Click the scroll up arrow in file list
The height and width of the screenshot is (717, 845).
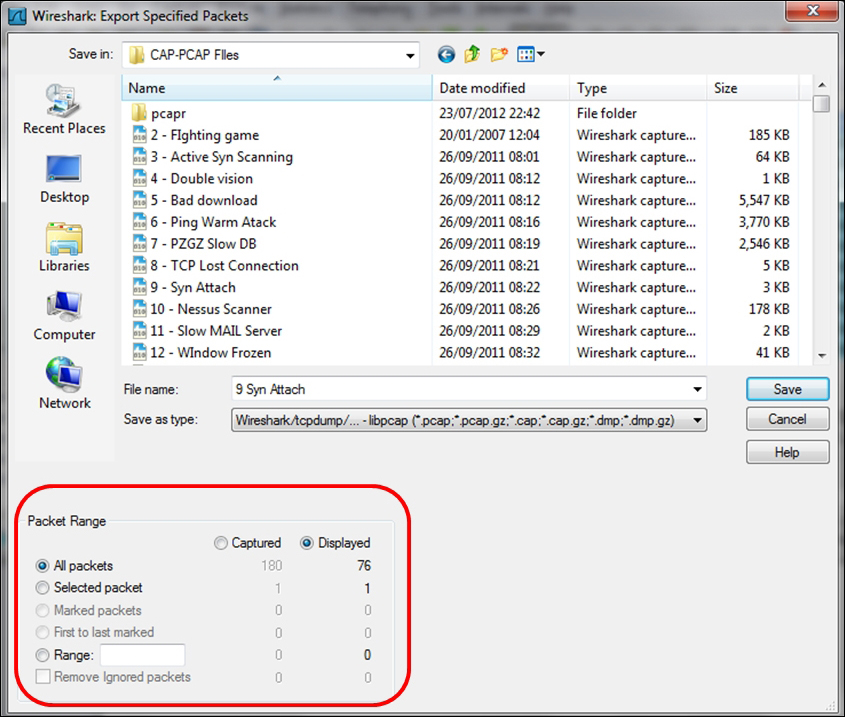(822, 85)
